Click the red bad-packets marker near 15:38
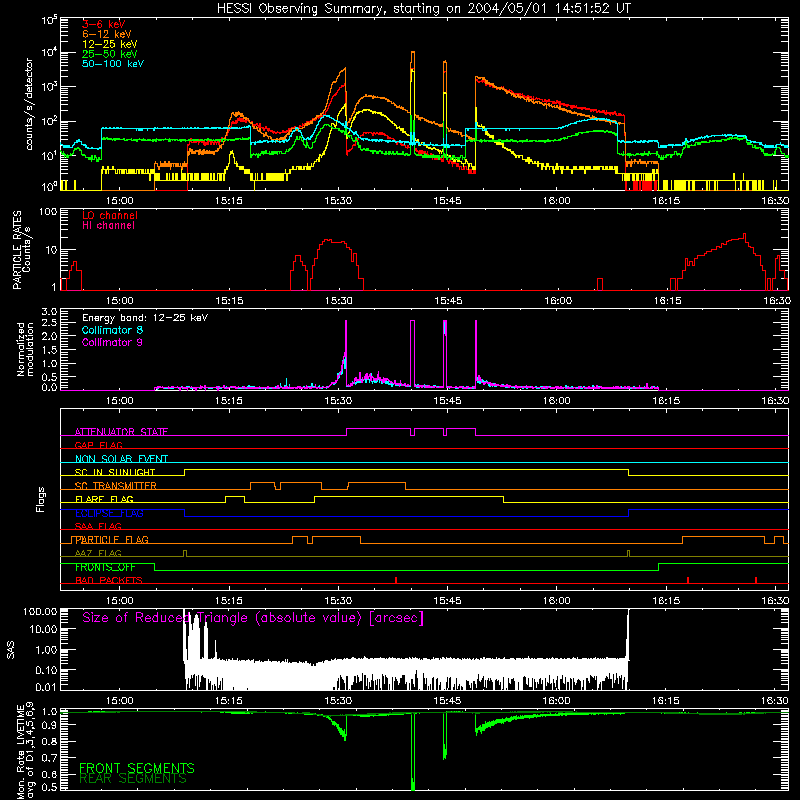The image size is (800, 800). [396, 580]
